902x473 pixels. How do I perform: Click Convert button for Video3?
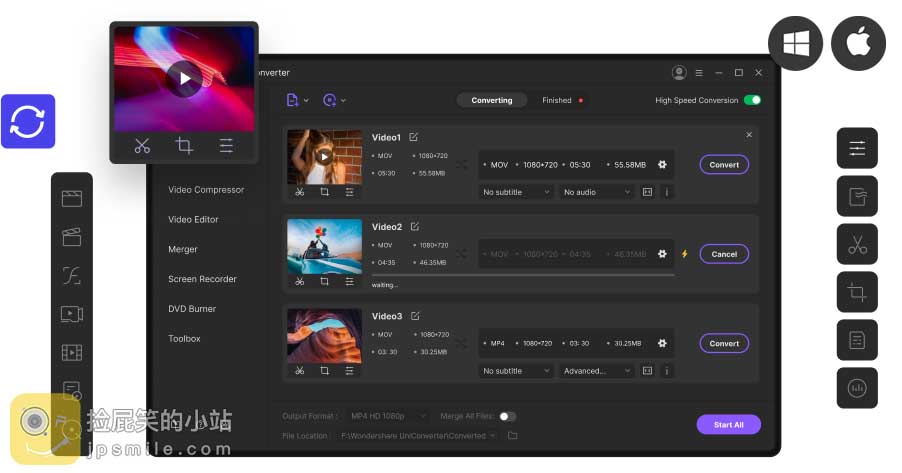724,344
